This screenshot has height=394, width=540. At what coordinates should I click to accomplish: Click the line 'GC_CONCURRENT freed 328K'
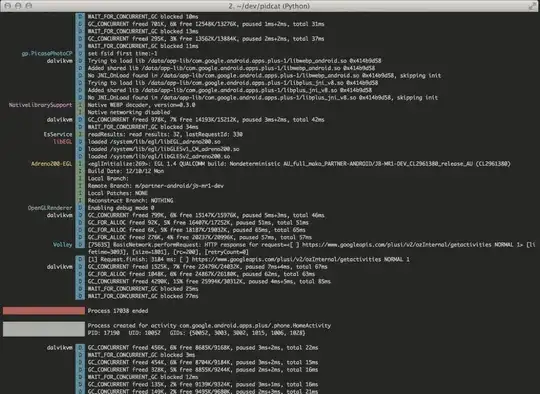(x=203, y=370)
